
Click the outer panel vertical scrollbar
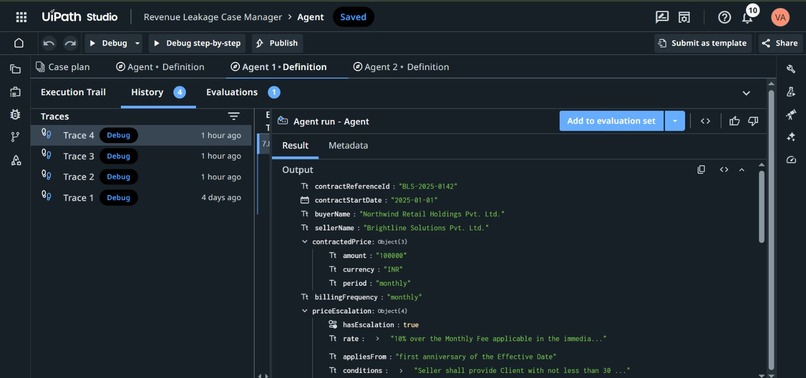(771, 229)
